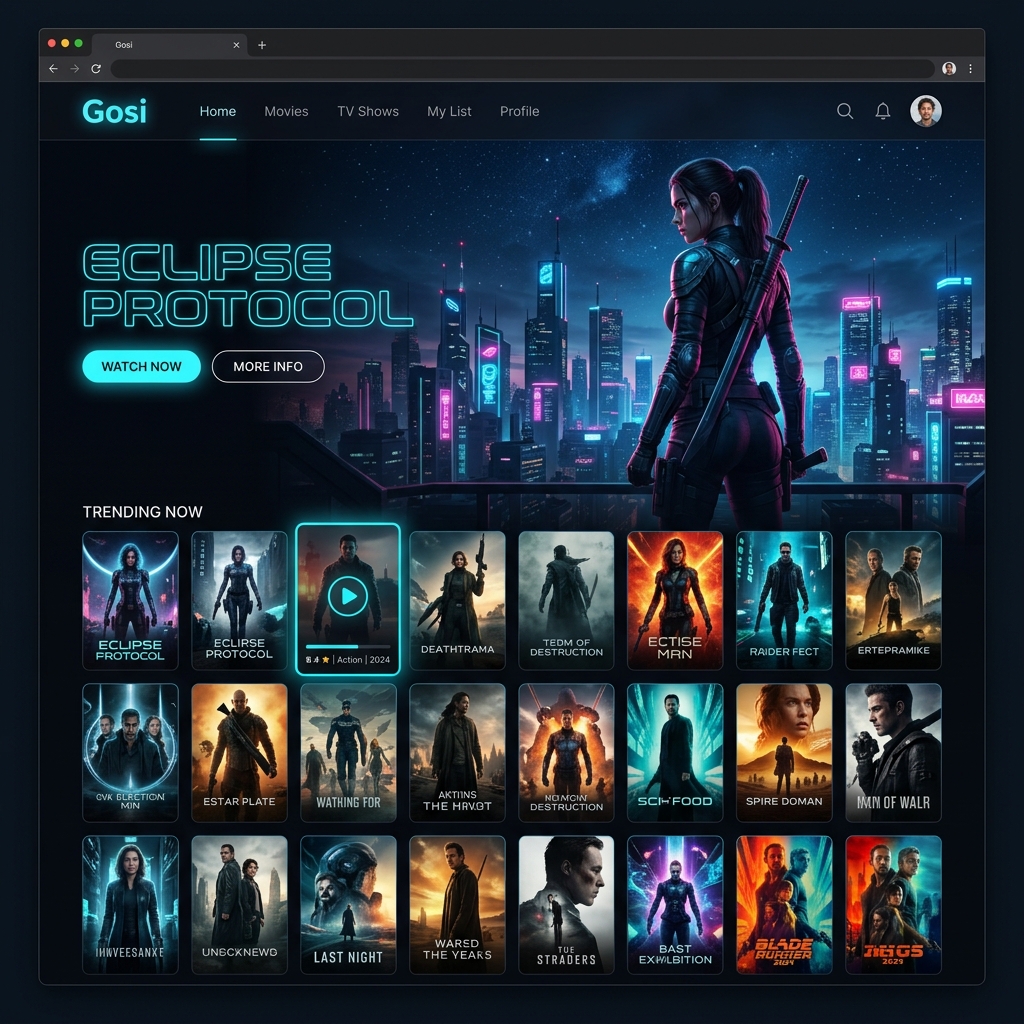This screenshot has width=1024, height=1024.
Task: Open the My List nav tab
Action: coord(449,112)
